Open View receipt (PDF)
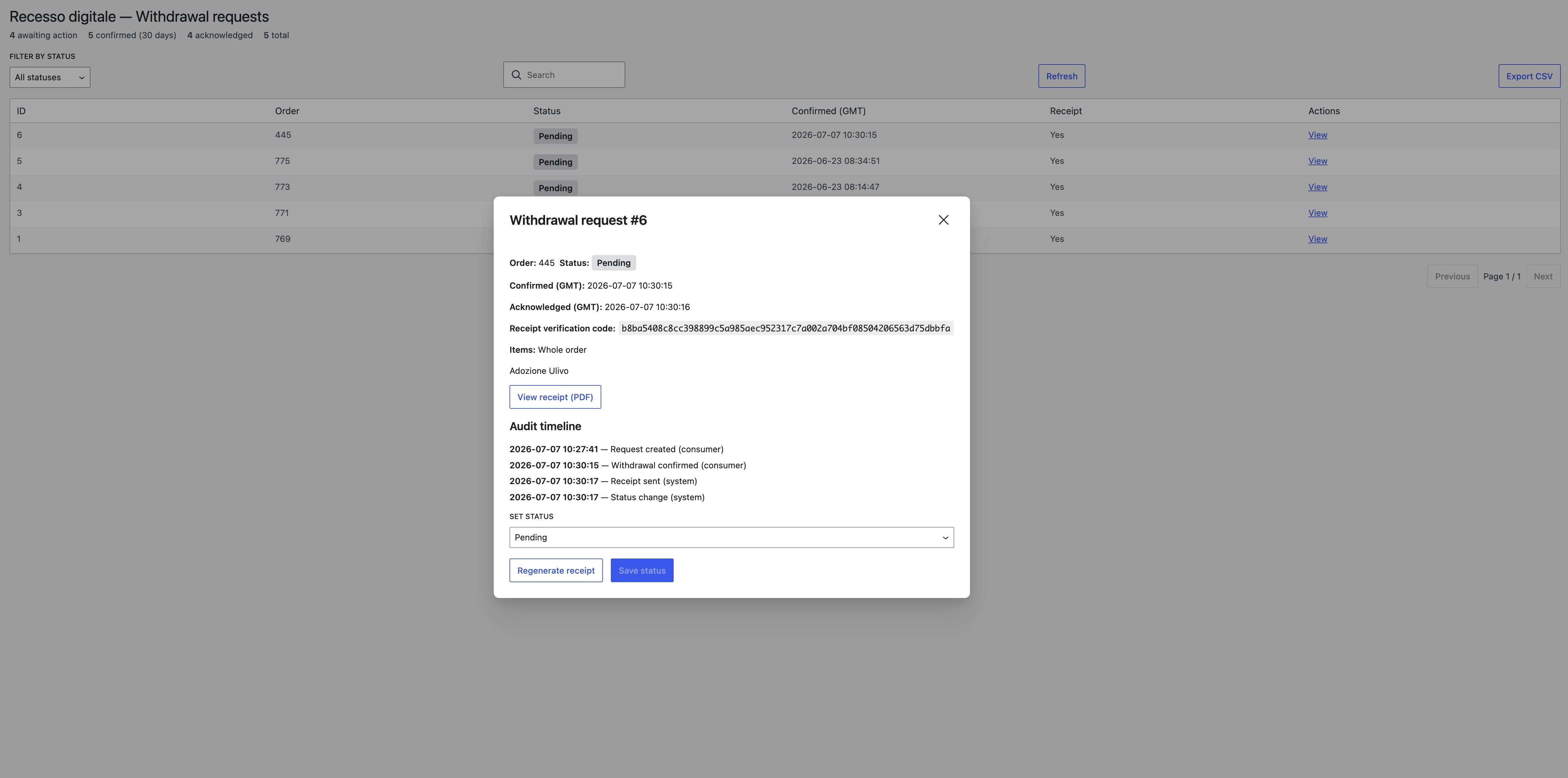The image size is (1568, 778). 555,397
